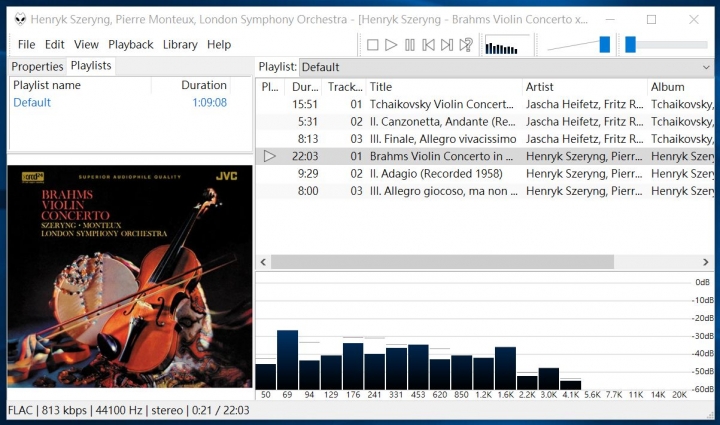Click the Track... column header
The height and width of the screenshot is (425, 720).
(345, 87)
